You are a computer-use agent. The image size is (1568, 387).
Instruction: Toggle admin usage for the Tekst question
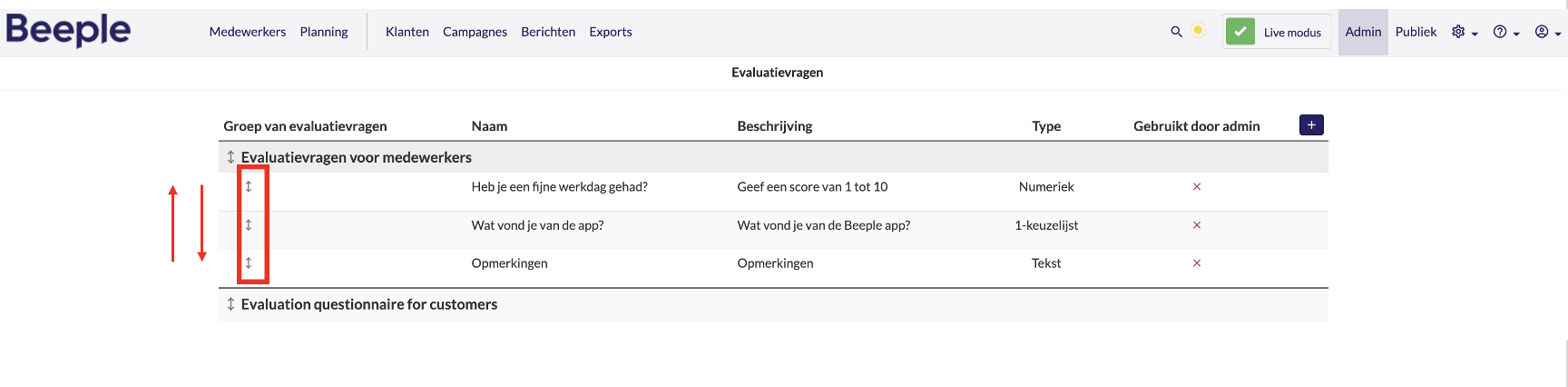click(x=1197, y=263)
